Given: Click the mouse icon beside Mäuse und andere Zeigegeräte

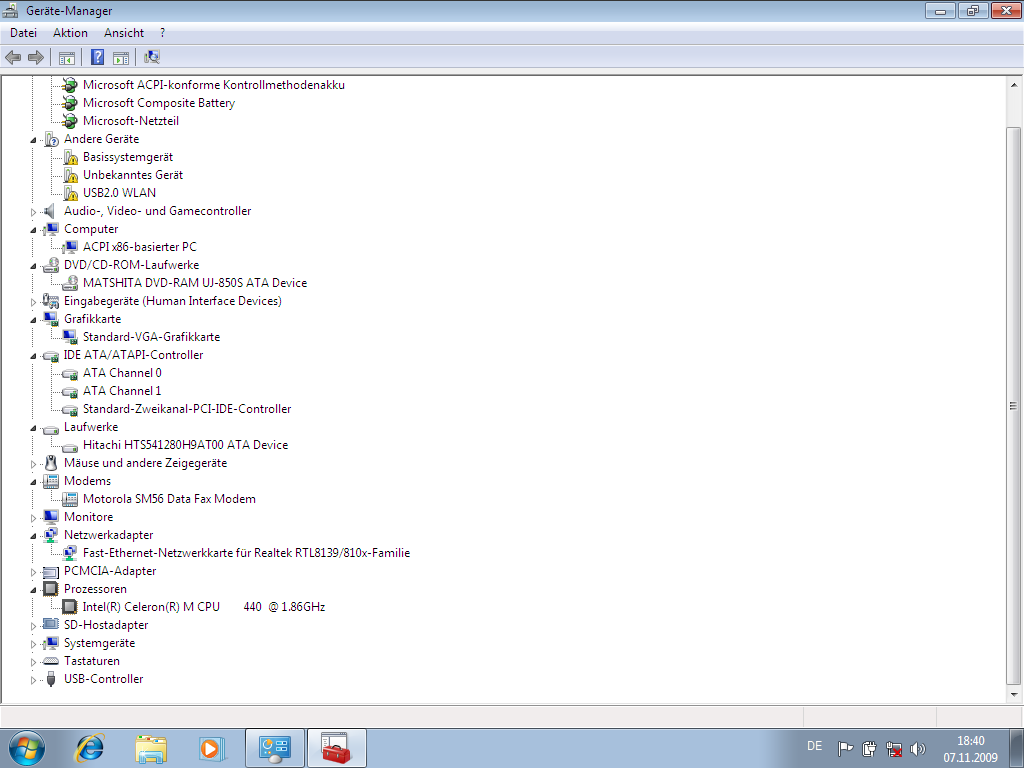Looking at the screenshot, I should click(x=51, y=463).
